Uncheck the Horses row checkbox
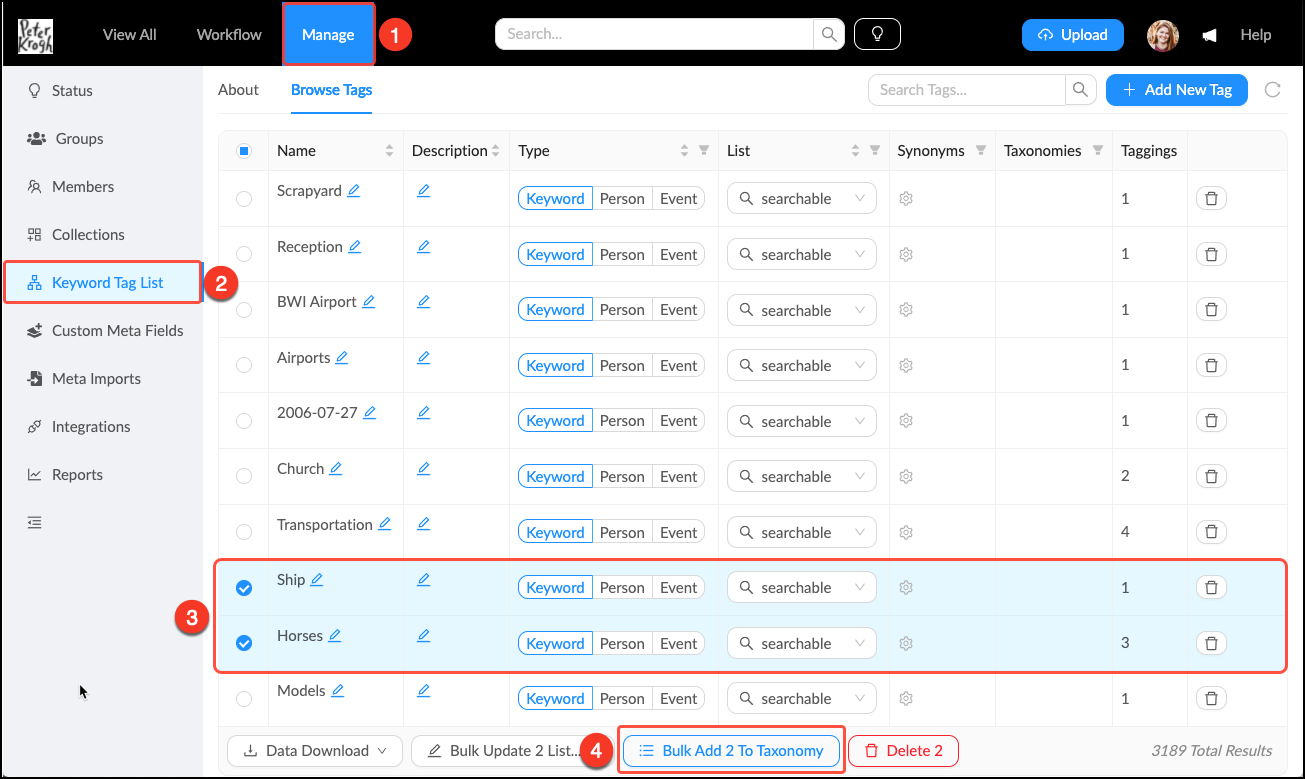Screen dimensions: 1305x779 [244, 643]
